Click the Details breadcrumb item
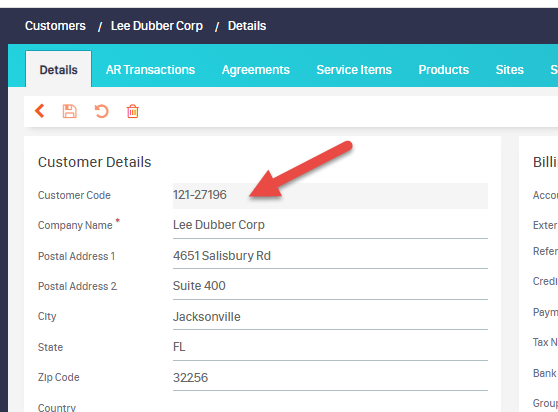The width and height of the screenshot is (558, 412). [x=247, y=26]
